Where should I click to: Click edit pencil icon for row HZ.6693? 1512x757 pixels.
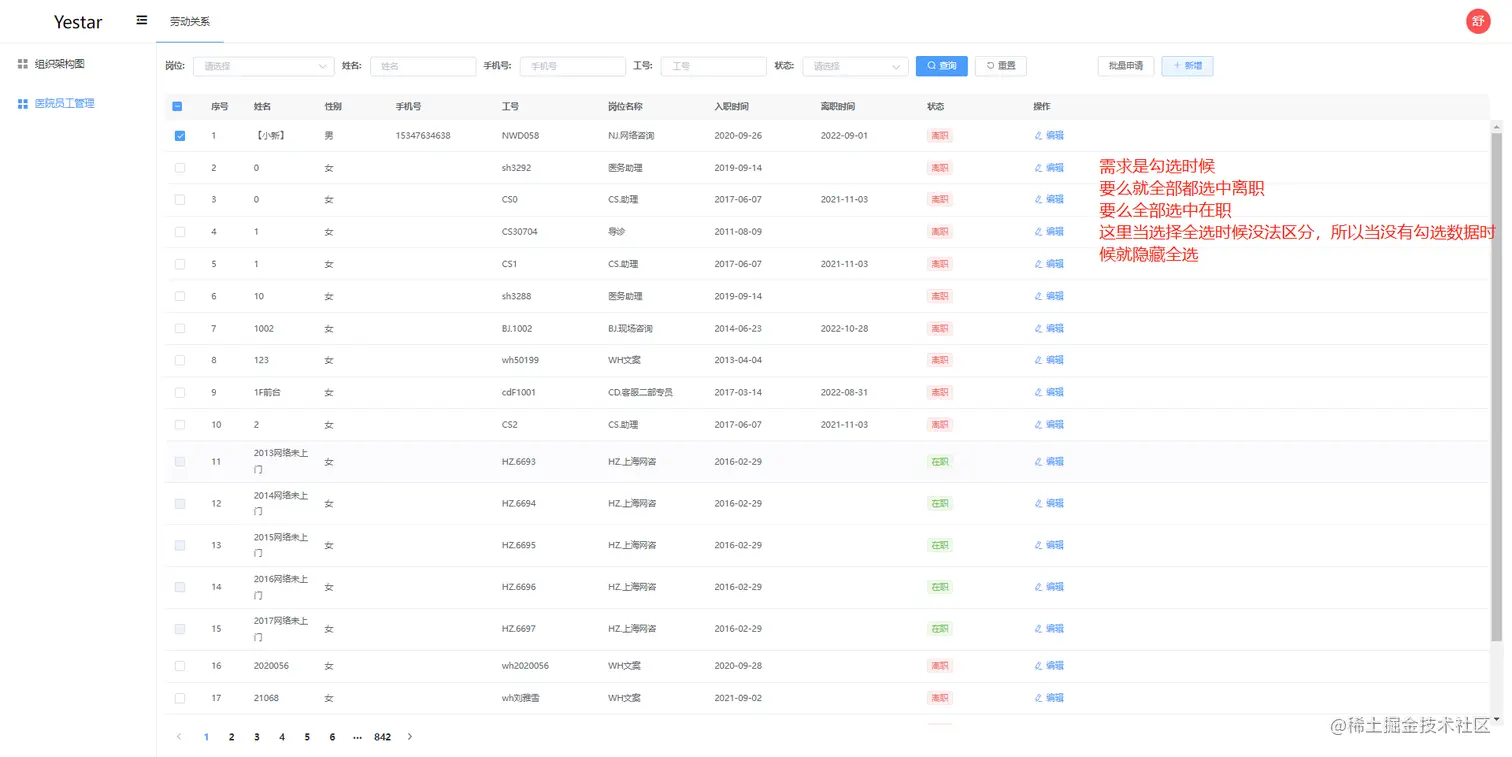coord(1038,462)
